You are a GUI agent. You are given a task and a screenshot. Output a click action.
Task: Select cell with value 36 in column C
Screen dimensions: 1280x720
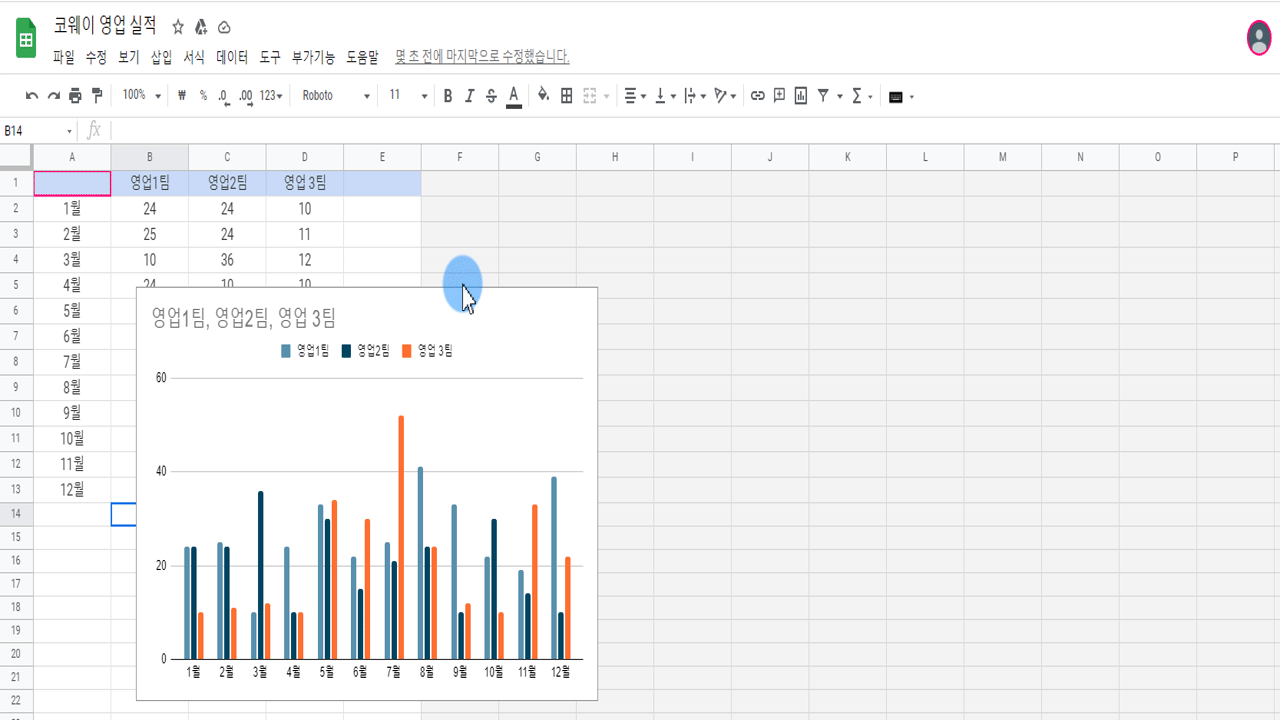(x=227, y=260)
